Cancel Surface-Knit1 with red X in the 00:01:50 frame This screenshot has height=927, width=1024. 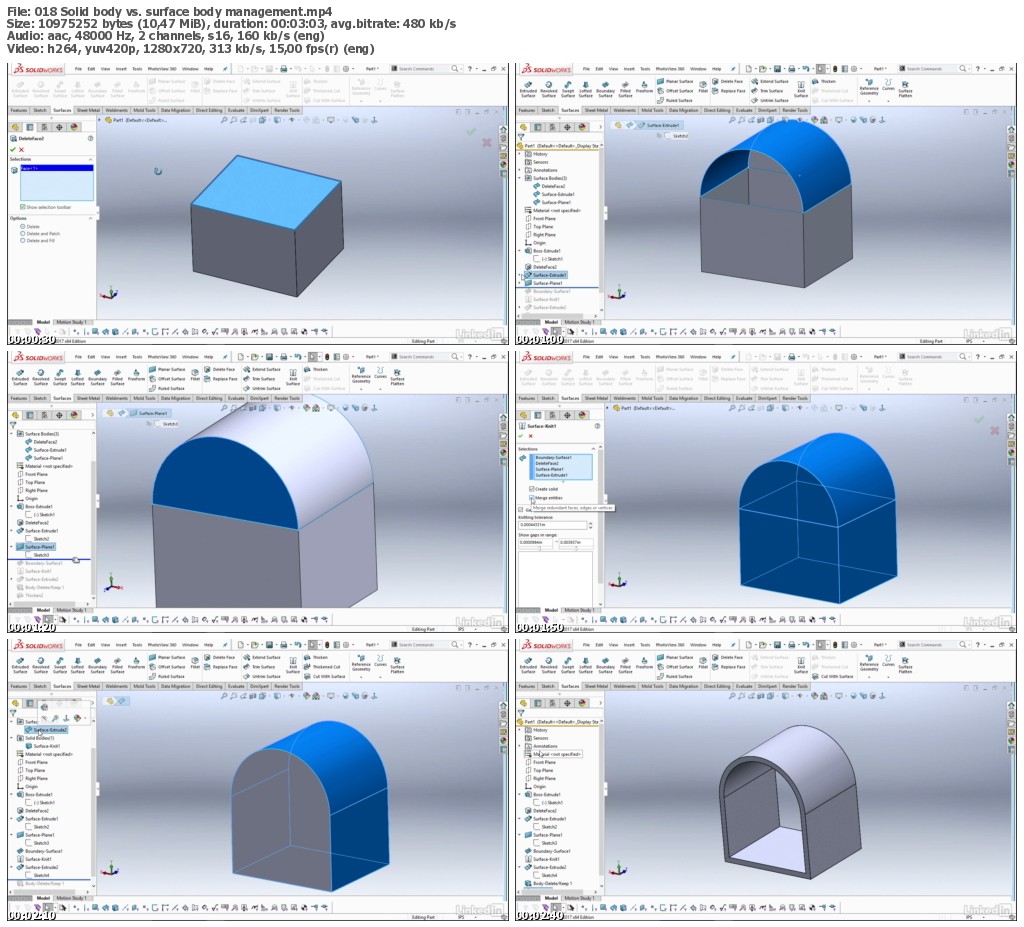(530, 436)
